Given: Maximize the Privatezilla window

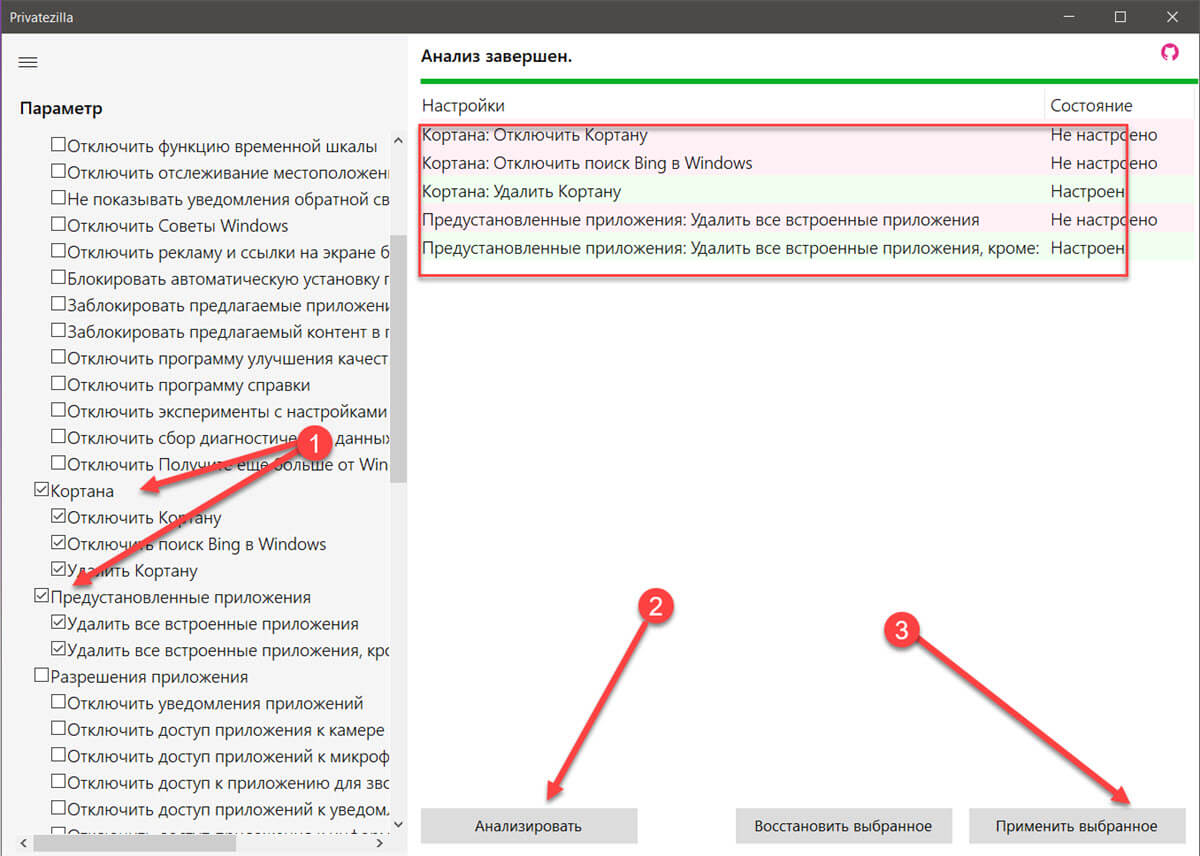Looking at the screenshot, I should click(x=1120, y=17).
